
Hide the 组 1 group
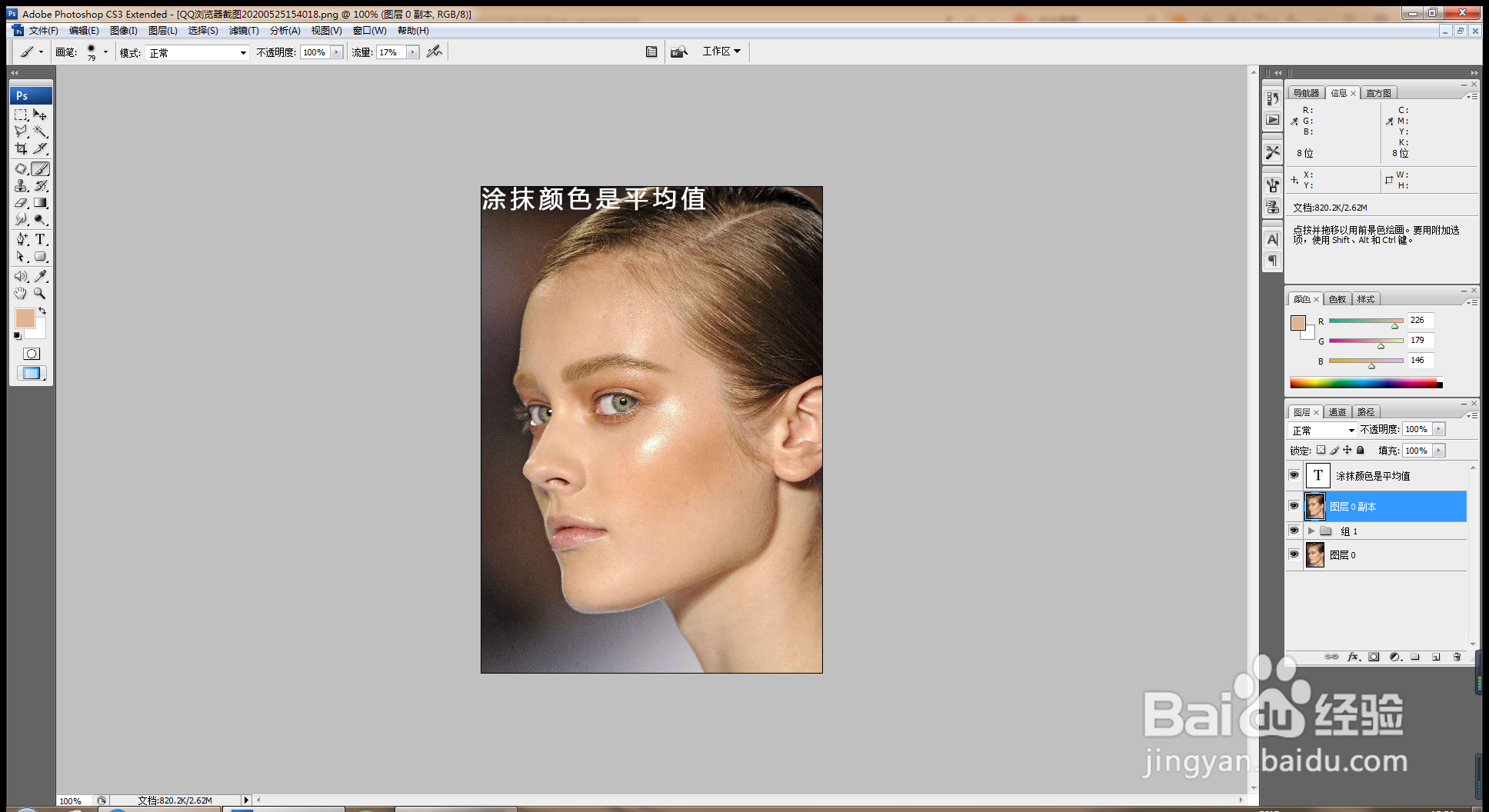(1294, 531)
